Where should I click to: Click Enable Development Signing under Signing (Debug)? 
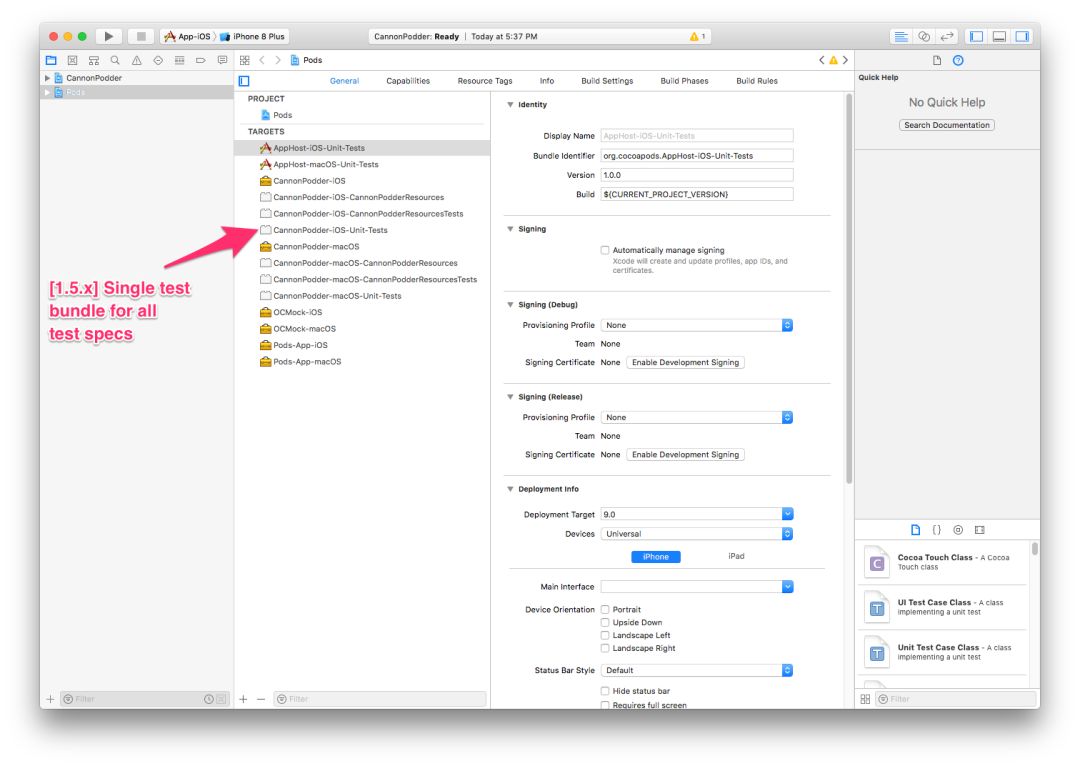pyautogui.click(x=685, y=362)
